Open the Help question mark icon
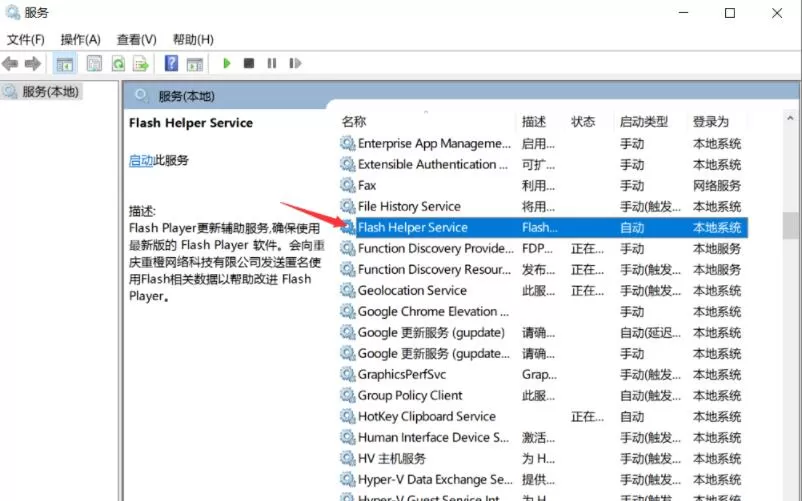 tap(171, 63)
